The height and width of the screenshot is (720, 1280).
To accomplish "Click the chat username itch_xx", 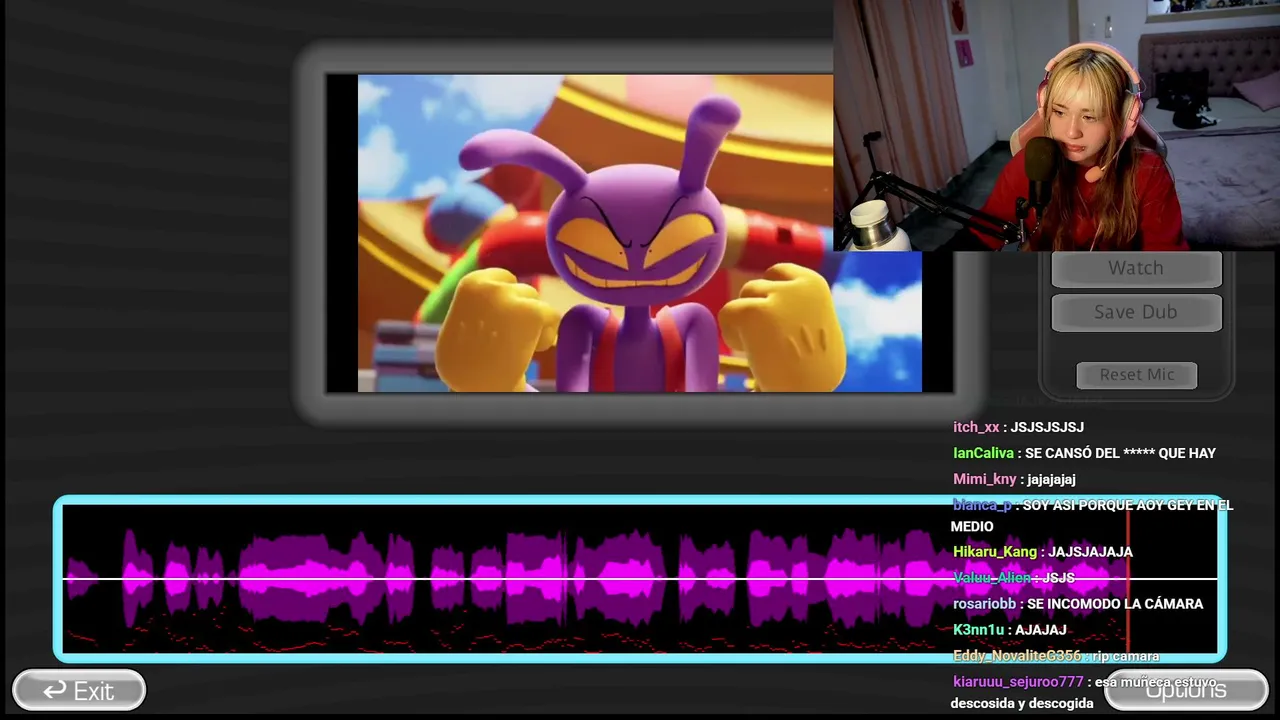I will pyautogui.click(x=976, y=427).
